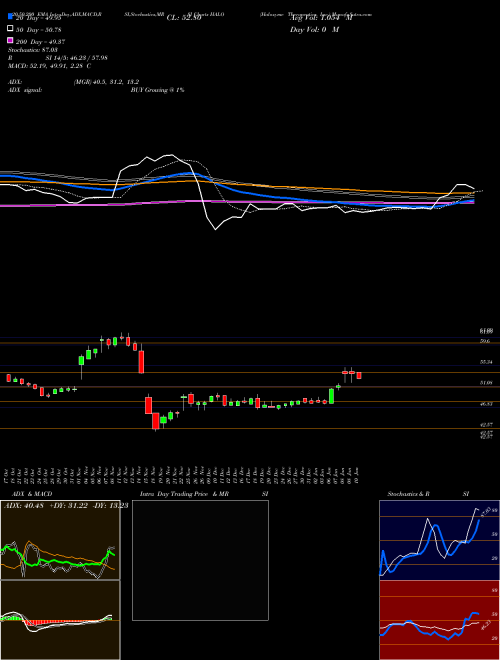Click the 'Stochastics: 87.03' reading
The image size is (500, 660).
33,50
